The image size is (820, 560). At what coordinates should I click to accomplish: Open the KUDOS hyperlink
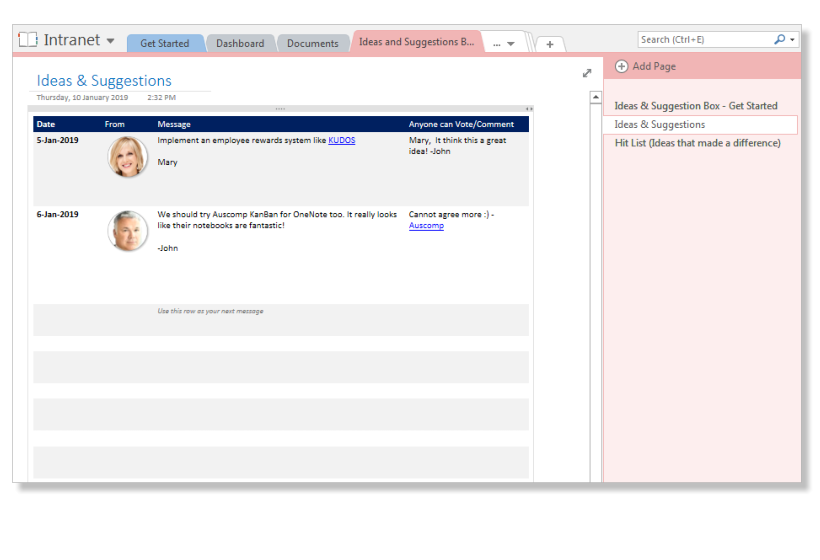click(341, 140)
